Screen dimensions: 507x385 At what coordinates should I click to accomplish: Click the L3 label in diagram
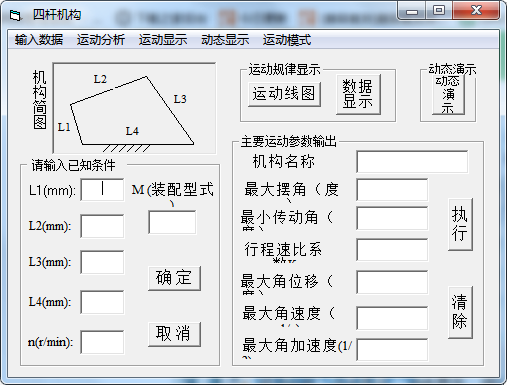180,99
